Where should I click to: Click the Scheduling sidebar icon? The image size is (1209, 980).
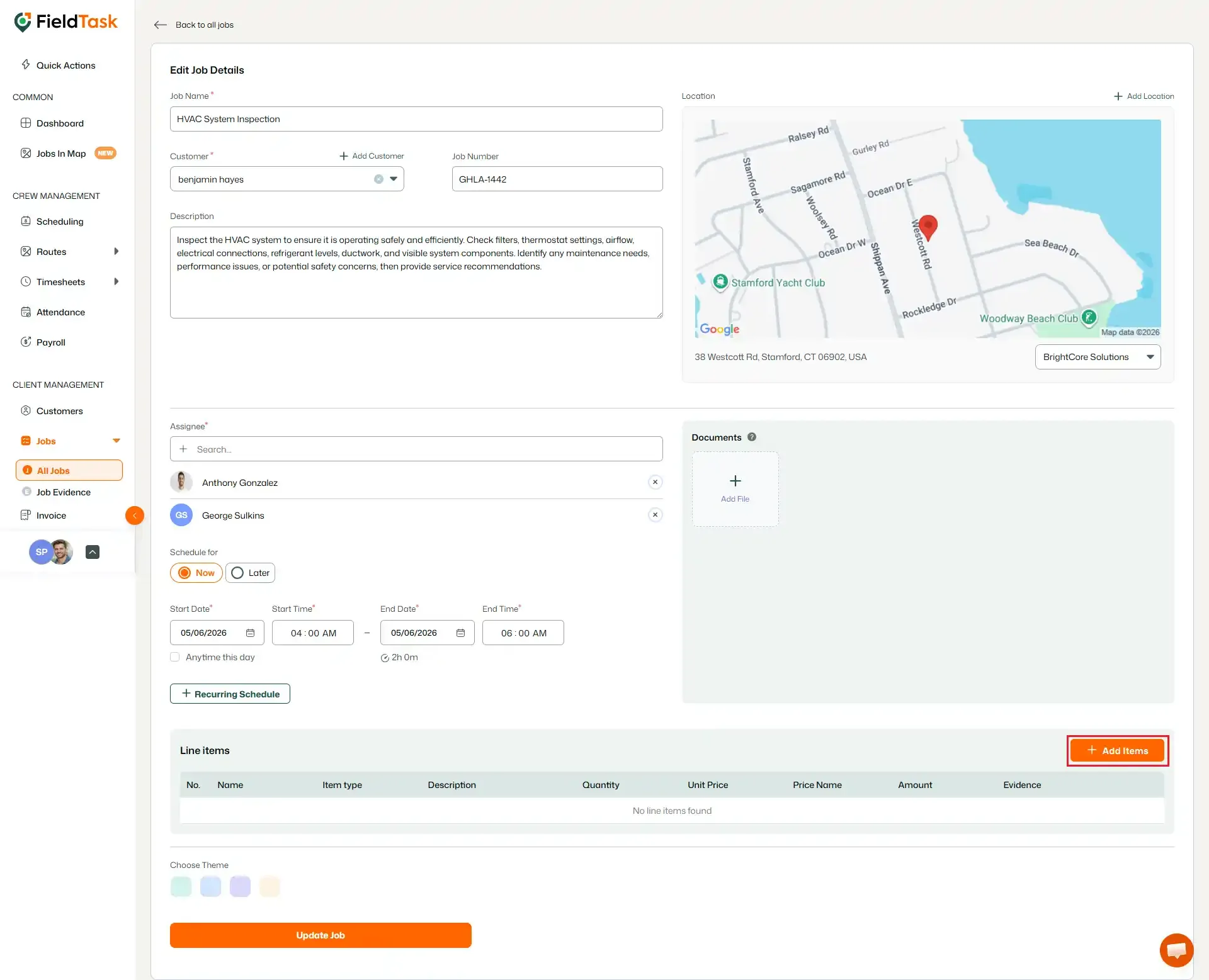[x=26, y=221]
